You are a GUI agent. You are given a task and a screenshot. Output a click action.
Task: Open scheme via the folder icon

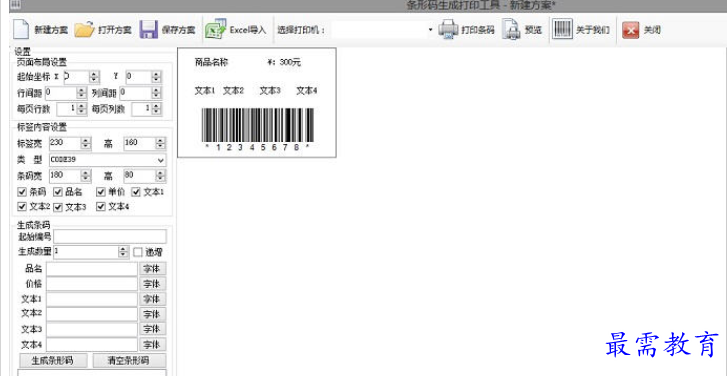(x=84, y=30)
